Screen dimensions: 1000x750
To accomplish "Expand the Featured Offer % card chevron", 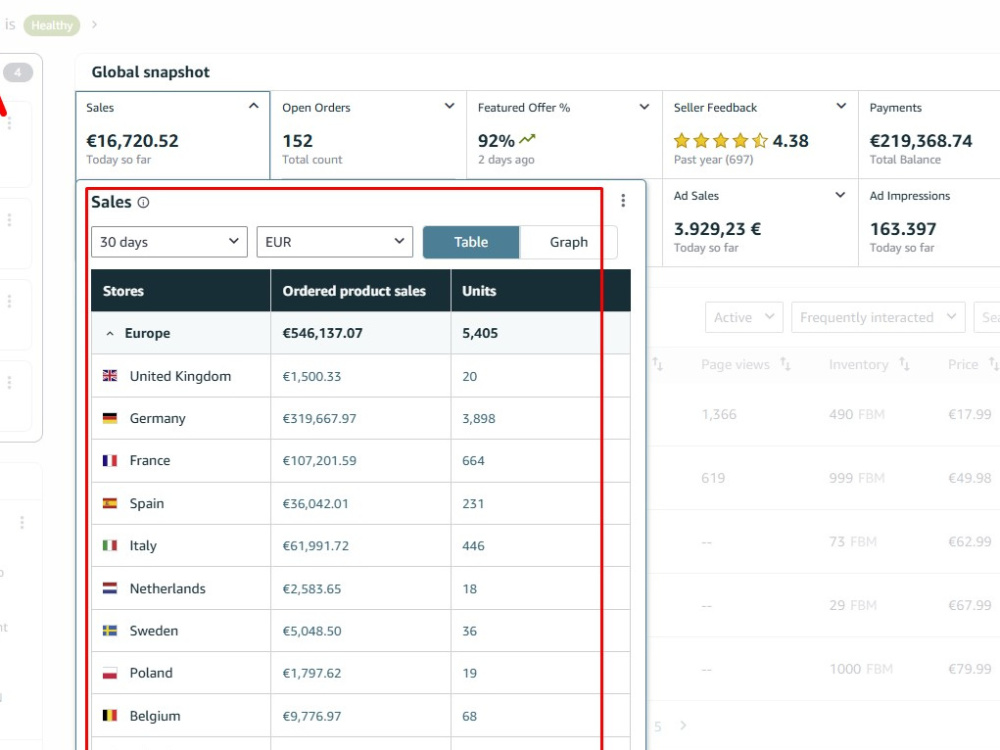I will (644, 107).
